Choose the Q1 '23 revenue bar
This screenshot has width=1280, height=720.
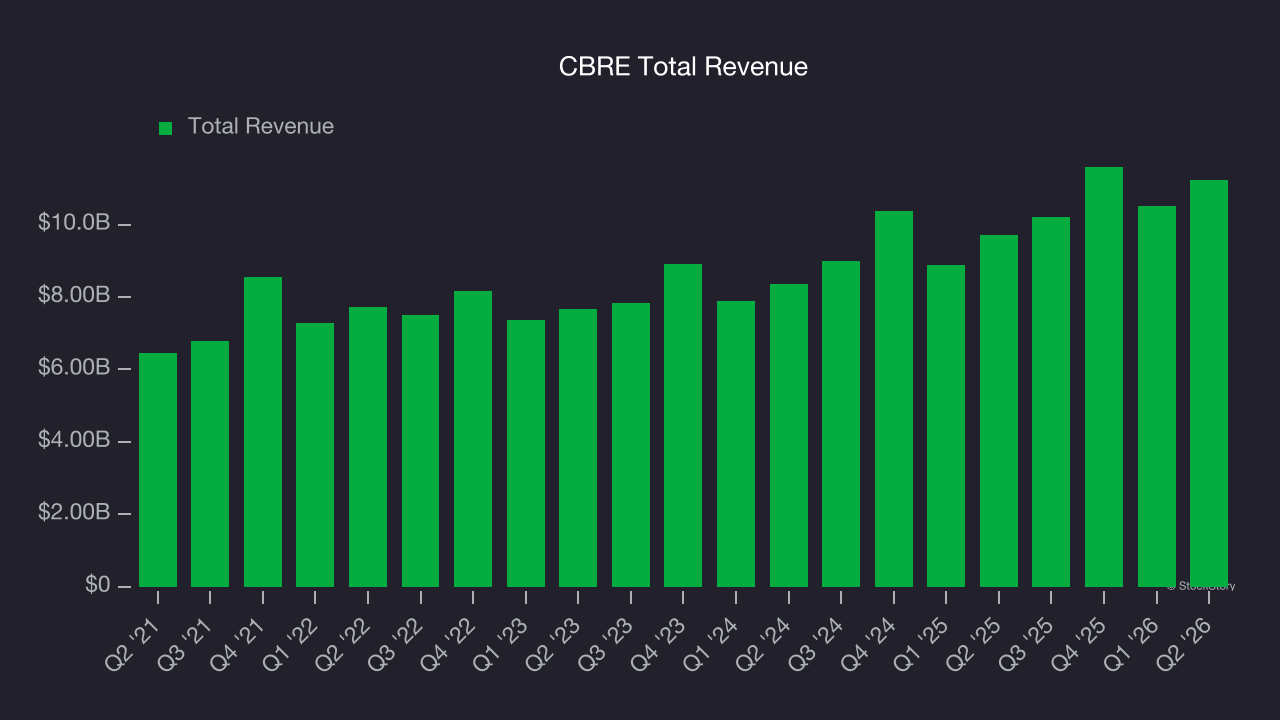[526, 453]
